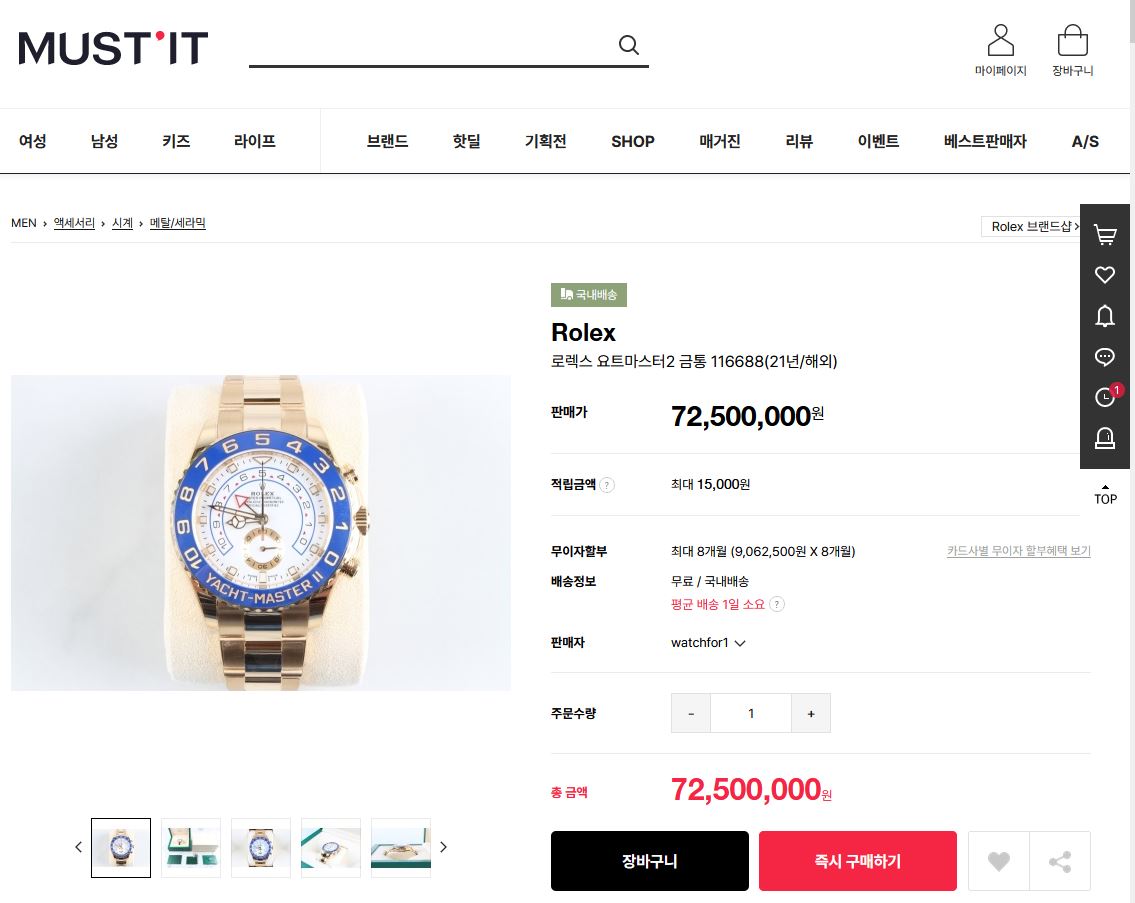Click the black 장바구니 button

click(649, 861)
